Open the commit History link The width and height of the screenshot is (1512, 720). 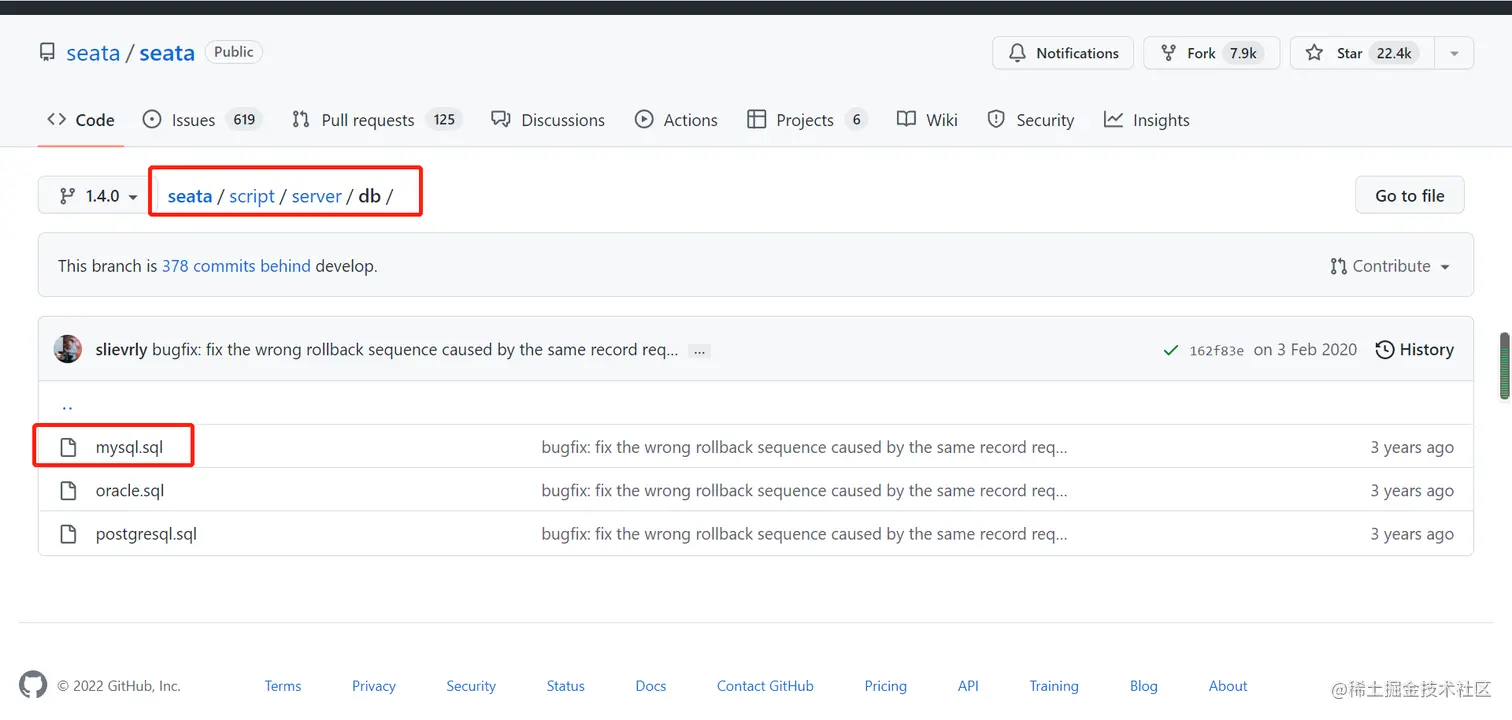point(1415,350)
